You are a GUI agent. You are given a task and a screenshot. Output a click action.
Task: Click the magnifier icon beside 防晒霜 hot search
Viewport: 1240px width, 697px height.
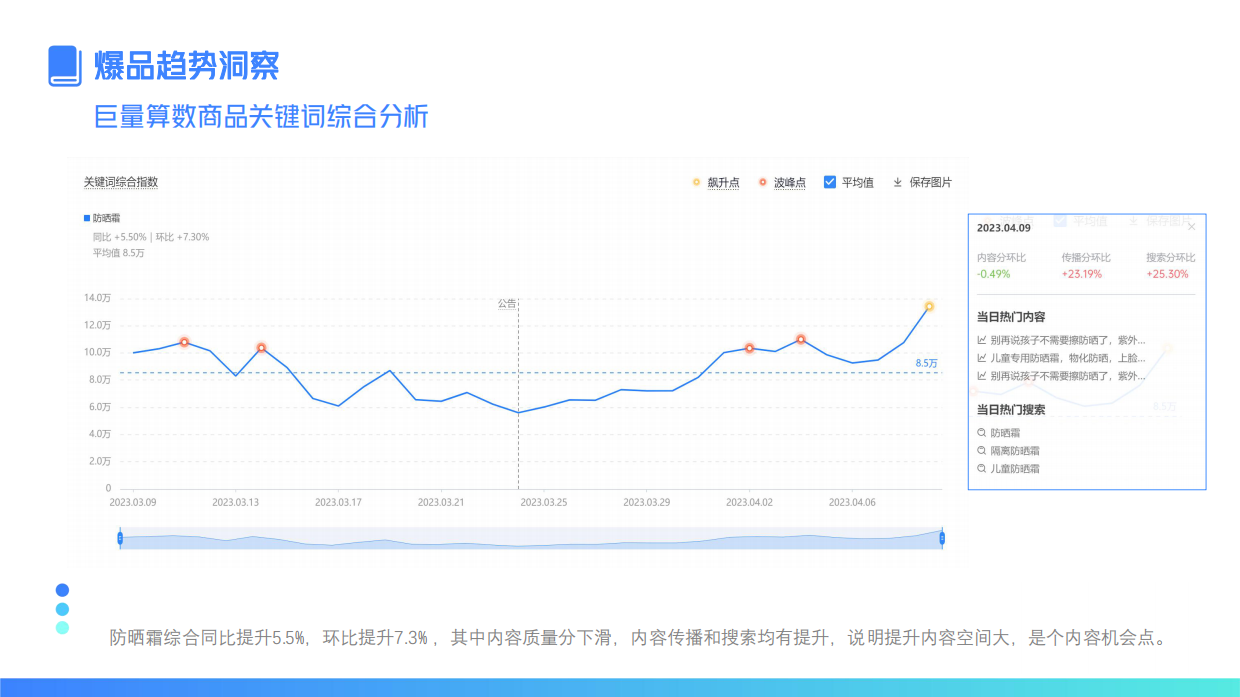pyautogui.click(x=980, y=430)
